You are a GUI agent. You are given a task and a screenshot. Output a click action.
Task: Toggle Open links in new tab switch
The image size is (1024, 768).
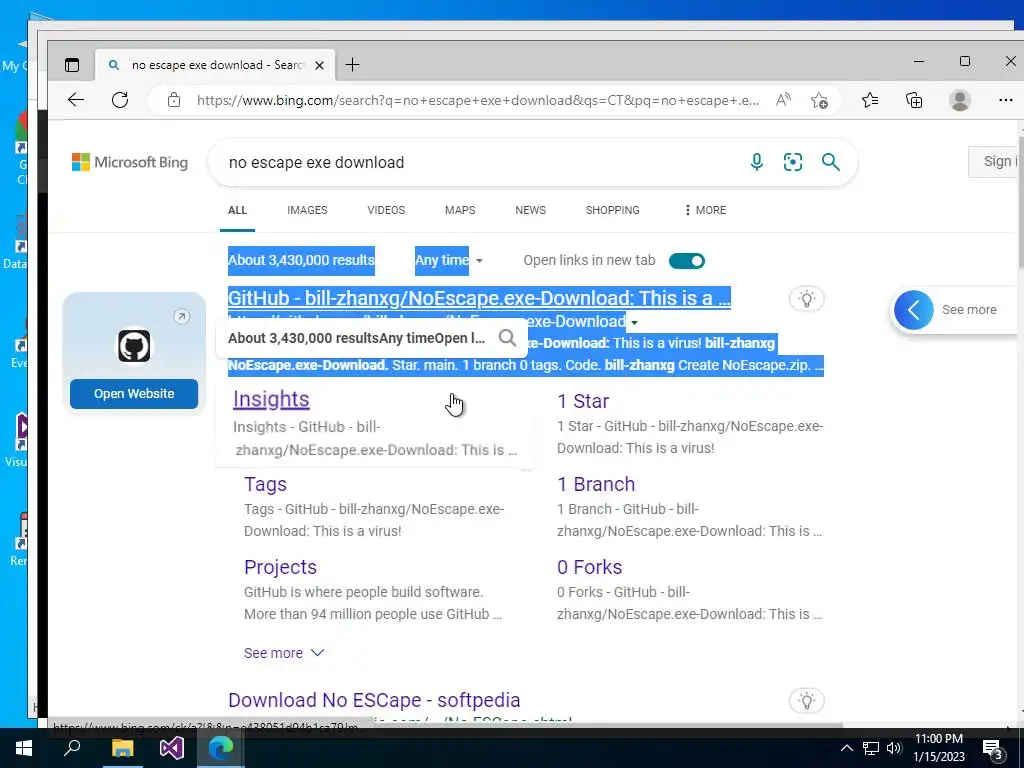686,261
